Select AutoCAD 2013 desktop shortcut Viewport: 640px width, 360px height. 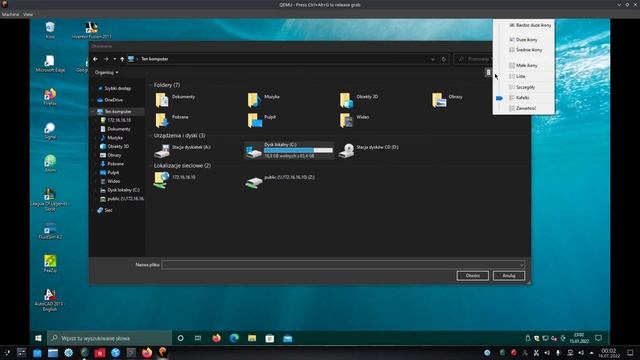pos(50,300)
